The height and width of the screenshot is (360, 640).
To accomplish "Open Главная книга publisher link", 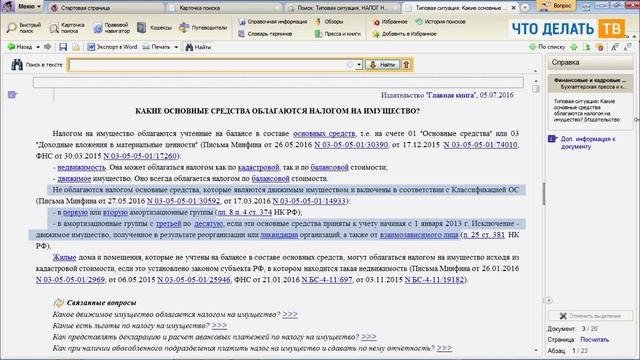I will tap(451, 95).
